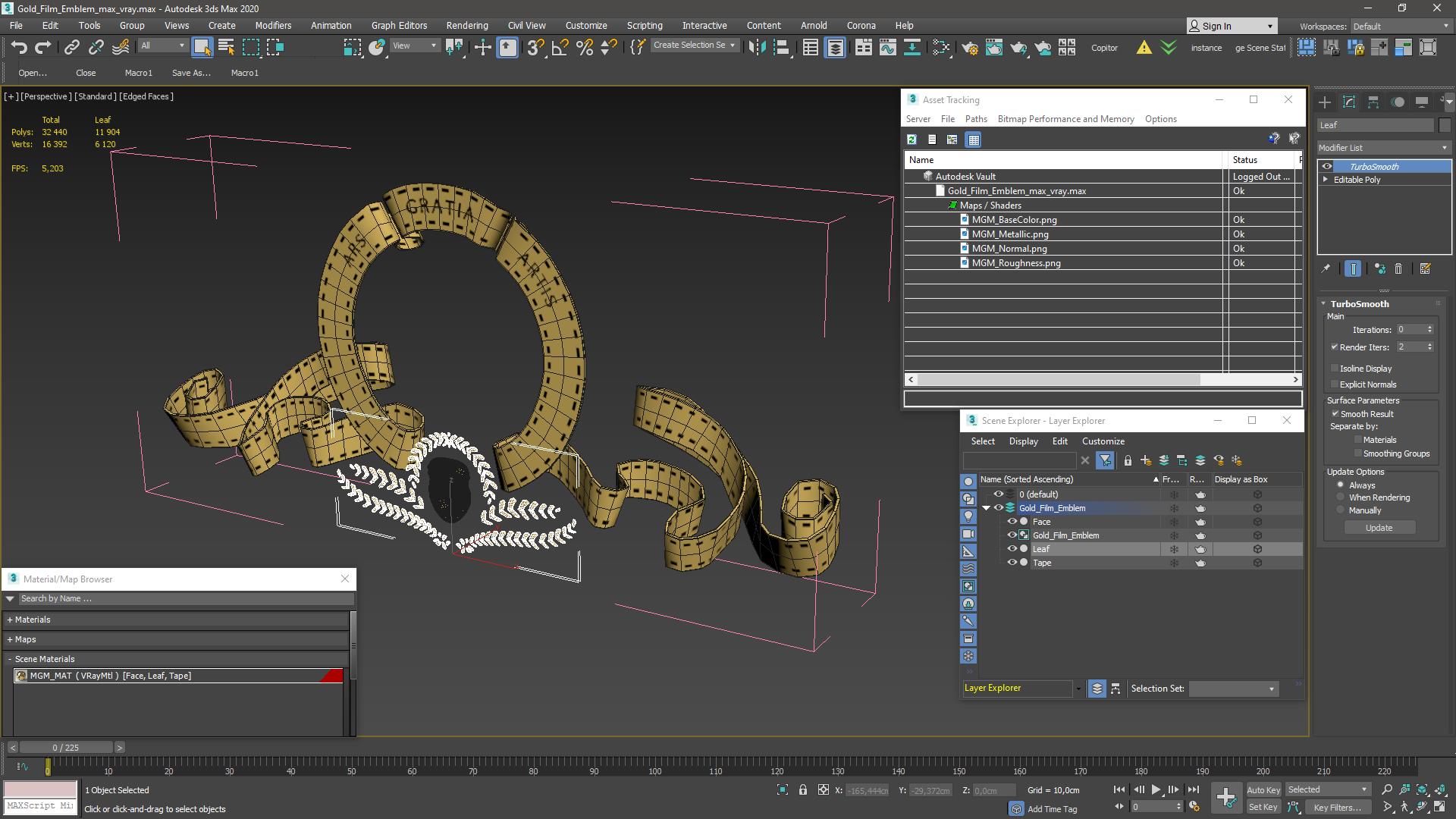Open the Create tab in command panel
The image size is (1456, 819).
(1325, 102)
